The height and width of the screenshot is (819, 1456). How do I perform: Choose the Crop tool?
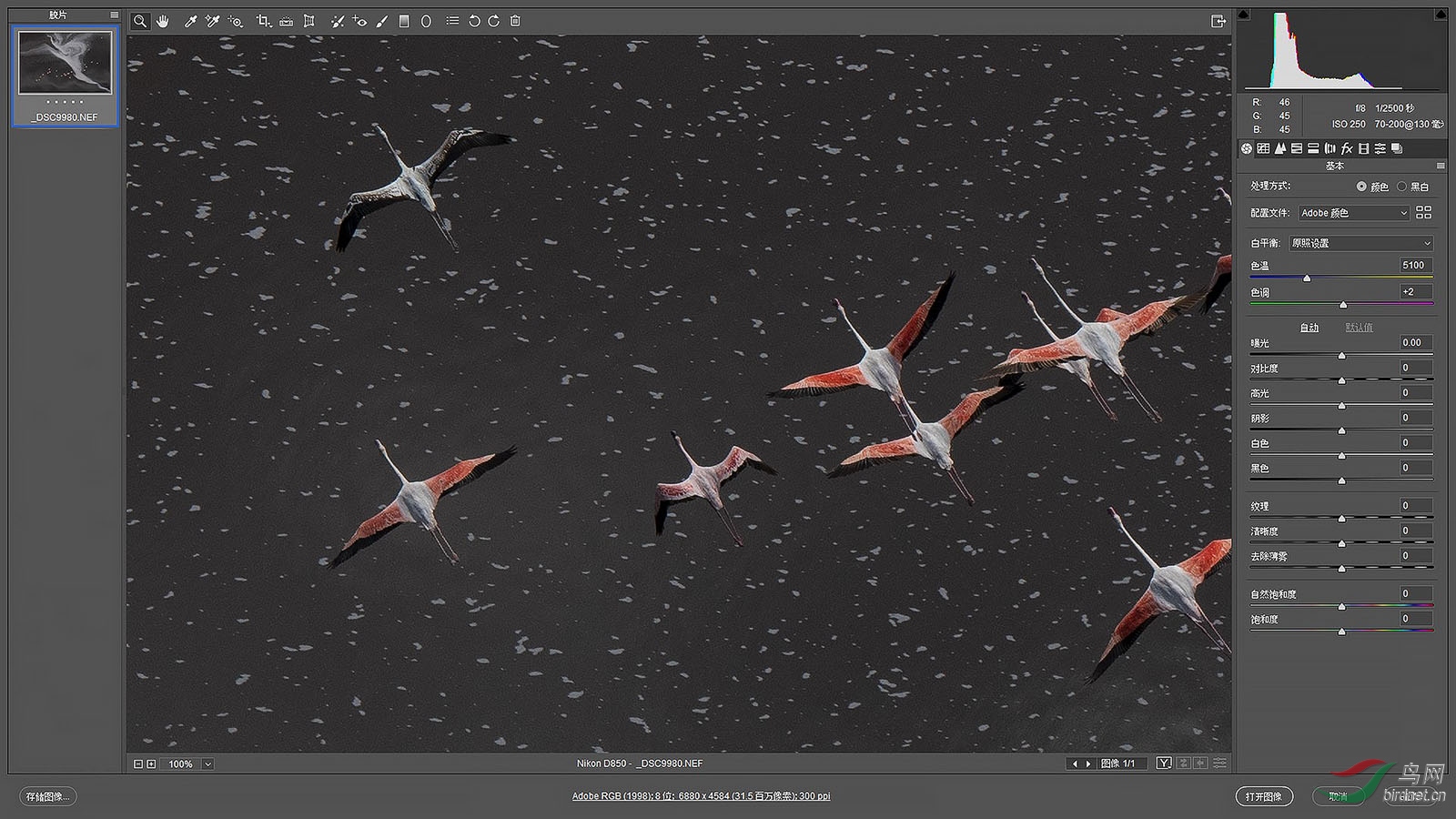[x=263, y=21]
